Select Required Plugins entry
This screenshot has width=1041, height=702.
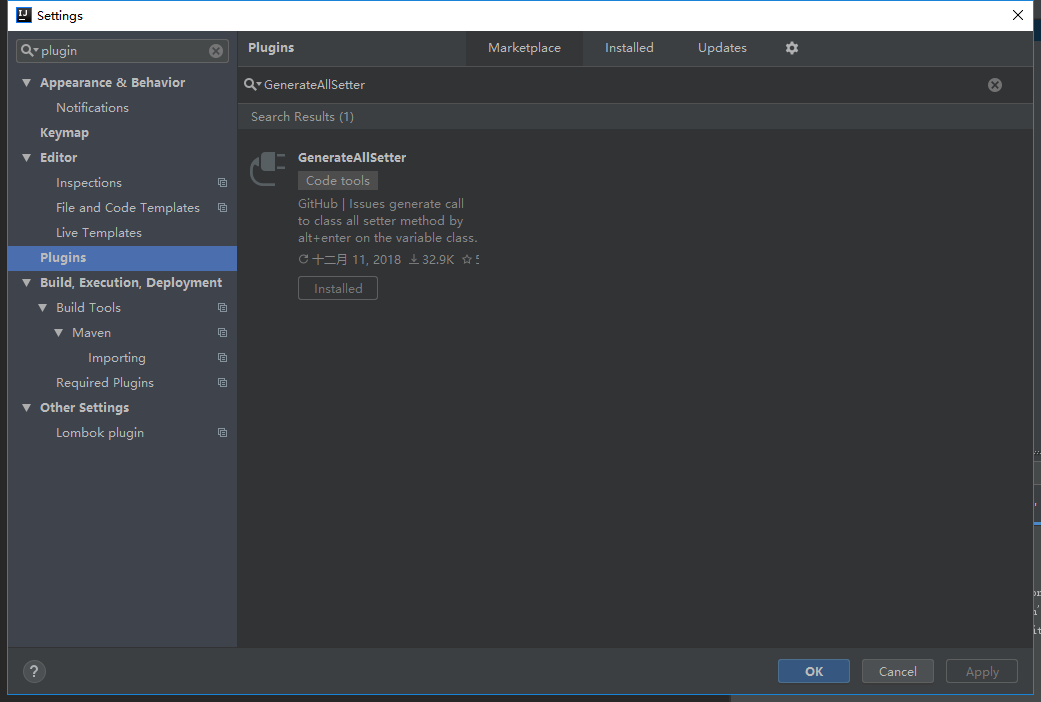(105, 383)
